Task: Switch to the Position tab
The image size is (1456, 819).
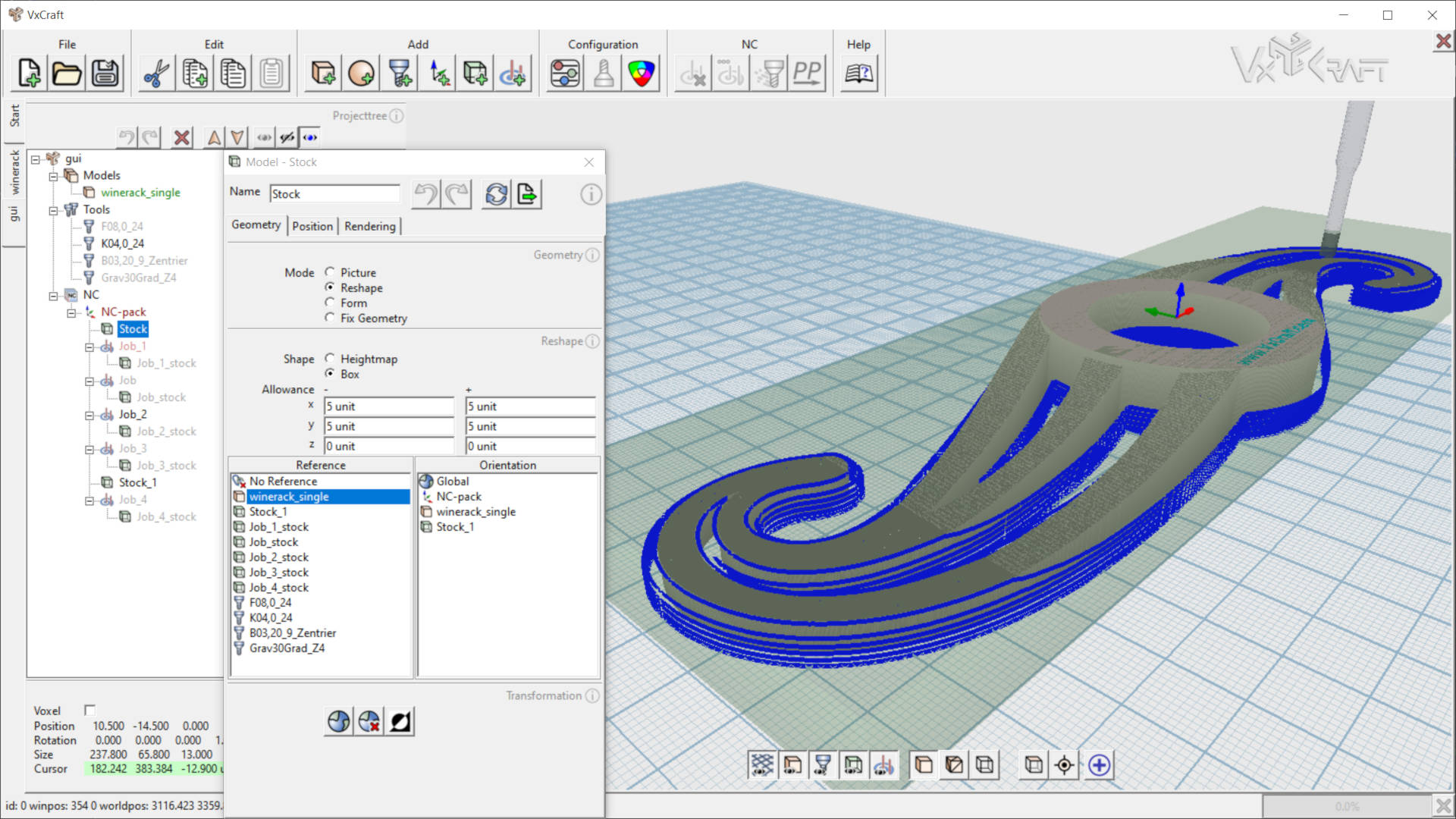Action: (310, 226)
